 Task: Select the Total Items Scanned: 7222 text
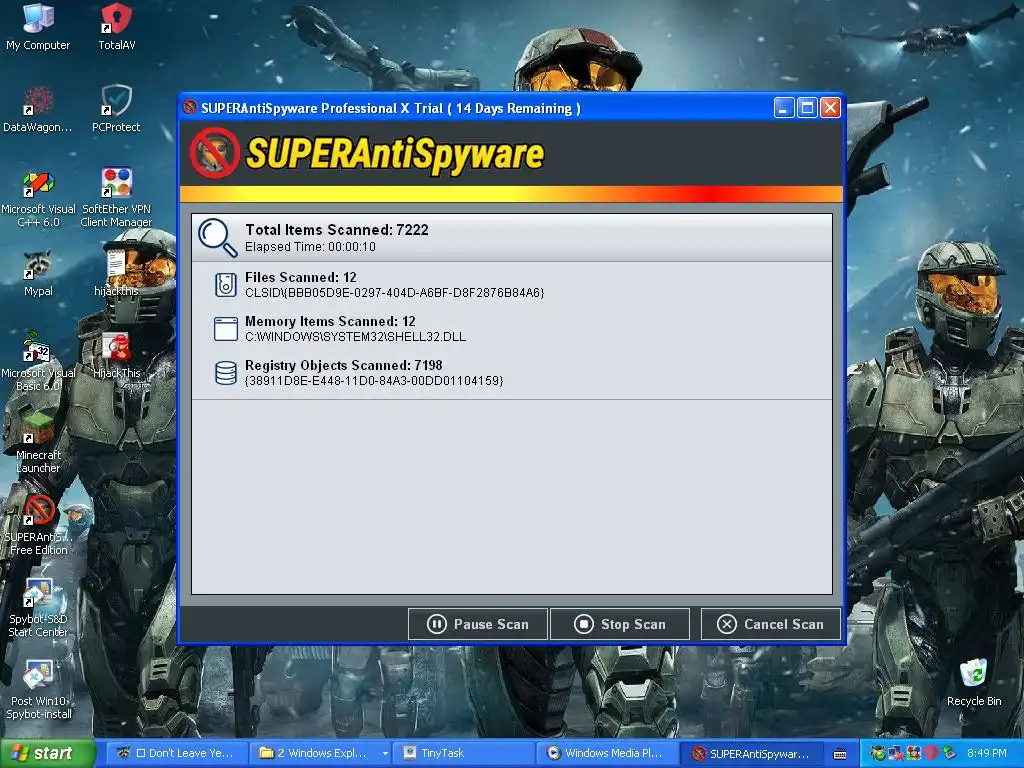[336, 230]
